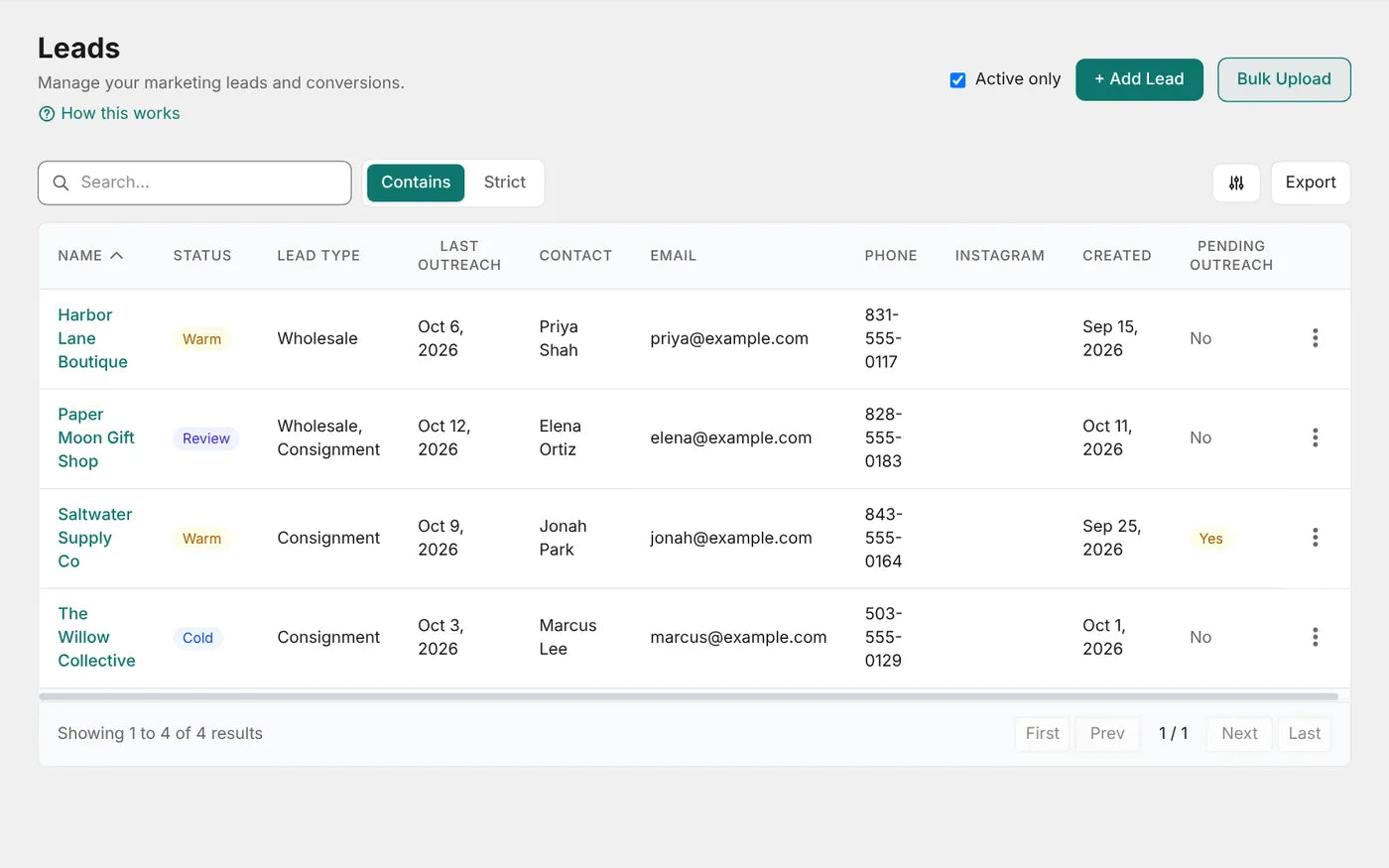This screenshot has width=1389, height=868.
Task: Sort by the Pending Outreach column header
Action: pyautogui.click(x=1231, y=256)
